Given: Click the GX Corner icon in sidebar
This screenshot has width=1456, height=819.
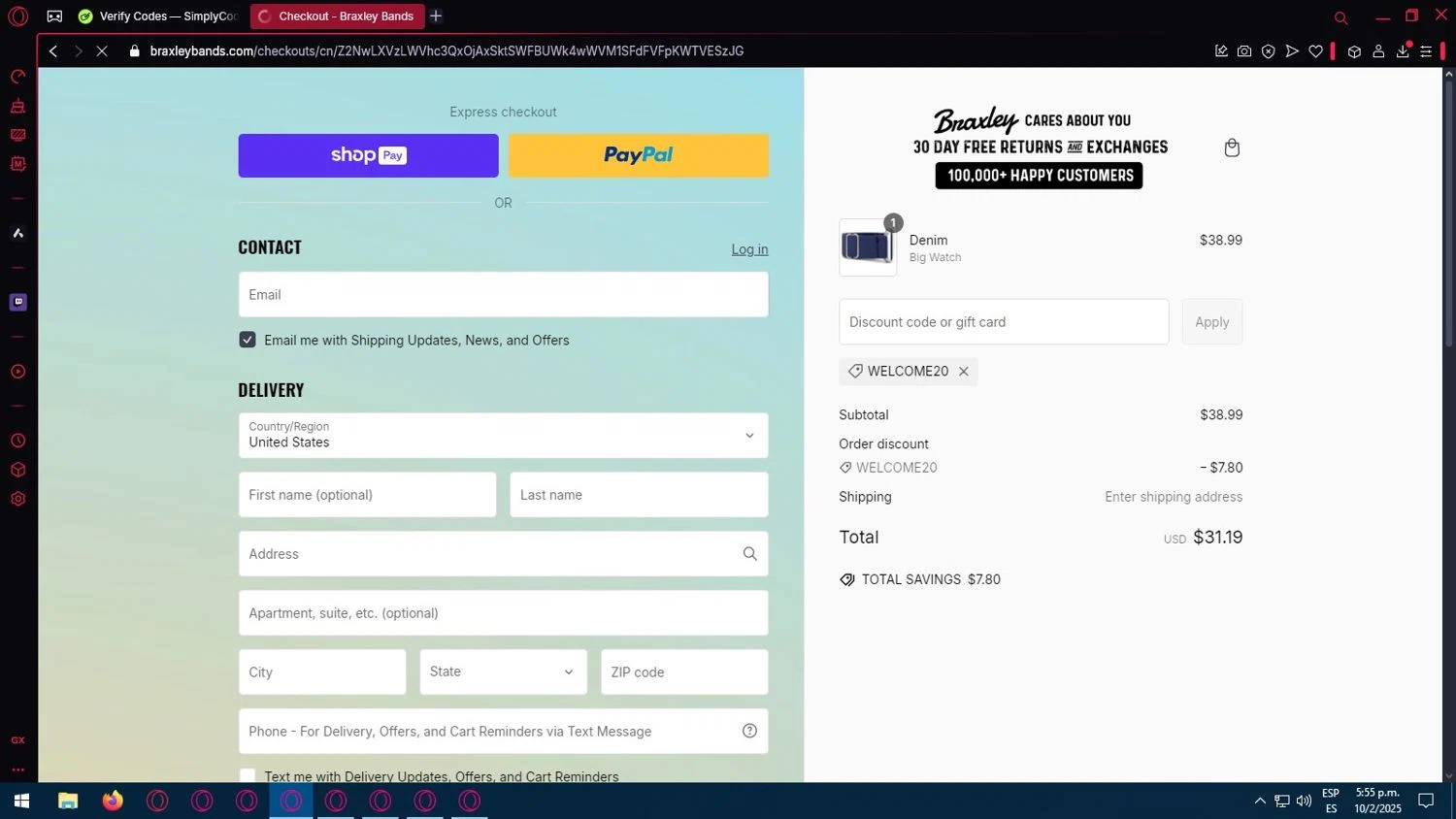Looking at the screenshot, I should 17,740.
